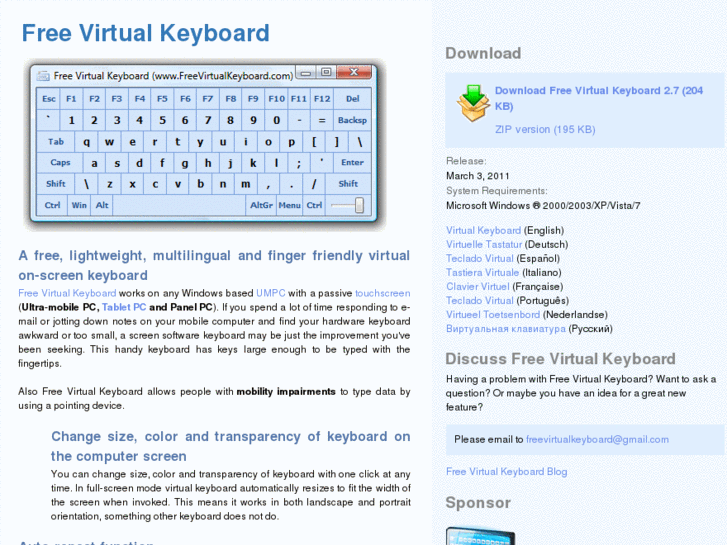Click the sponsor product image
Image resolution: width=727 pixels, height=545 pixels.
pos(480,536)
